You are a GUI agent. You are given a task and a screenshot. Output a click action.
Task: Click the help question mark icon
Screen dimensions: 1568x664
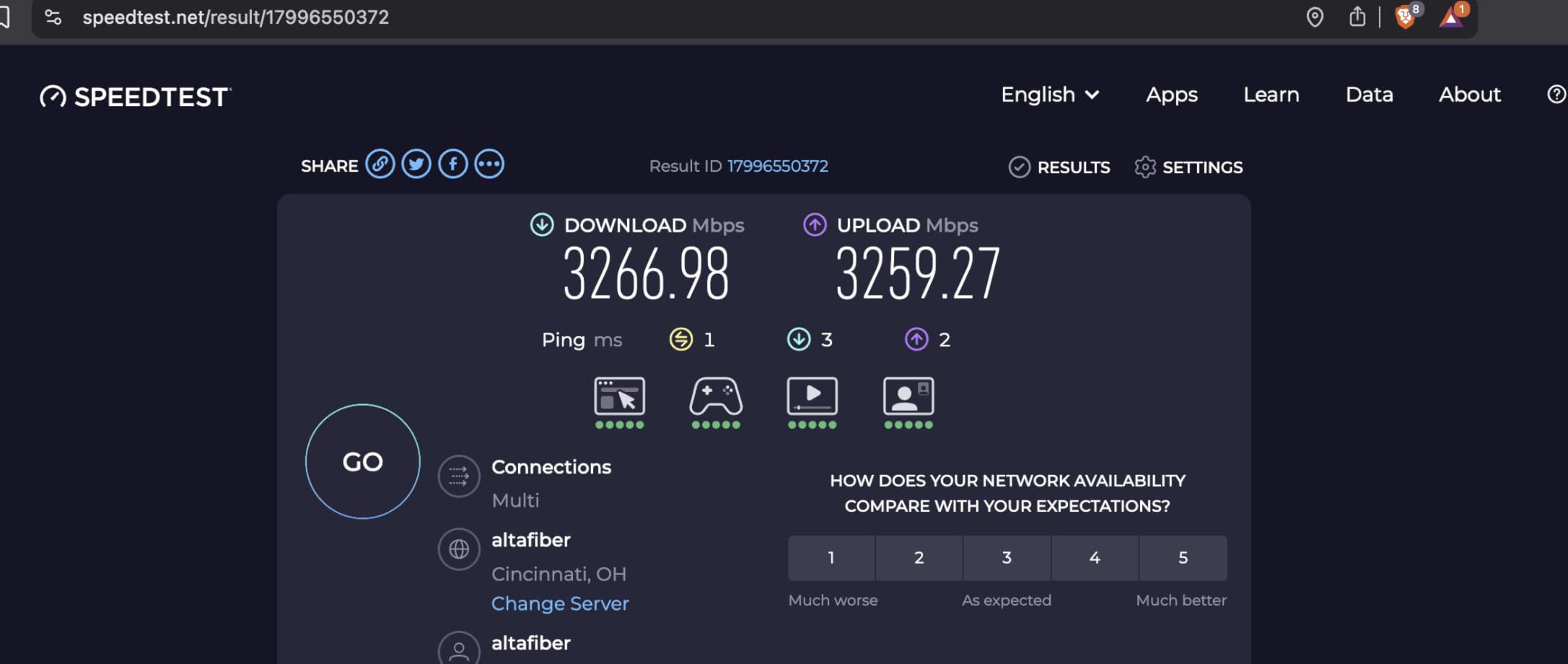(x=1556, y=95)
